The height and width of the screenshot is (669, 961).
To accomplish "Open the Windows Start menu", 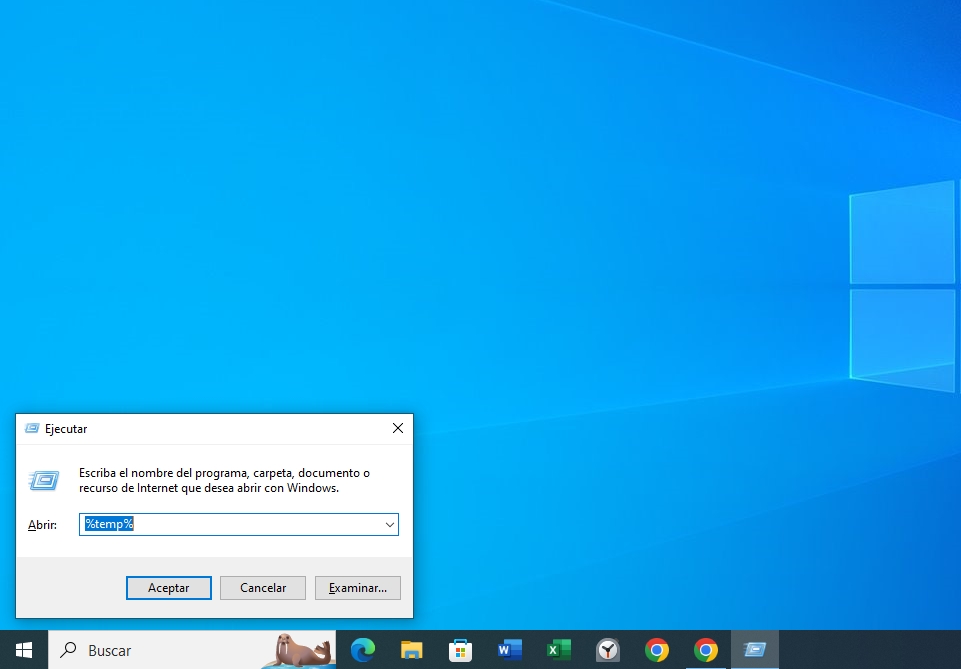I will pyautogui.click(x=24, y=650).
